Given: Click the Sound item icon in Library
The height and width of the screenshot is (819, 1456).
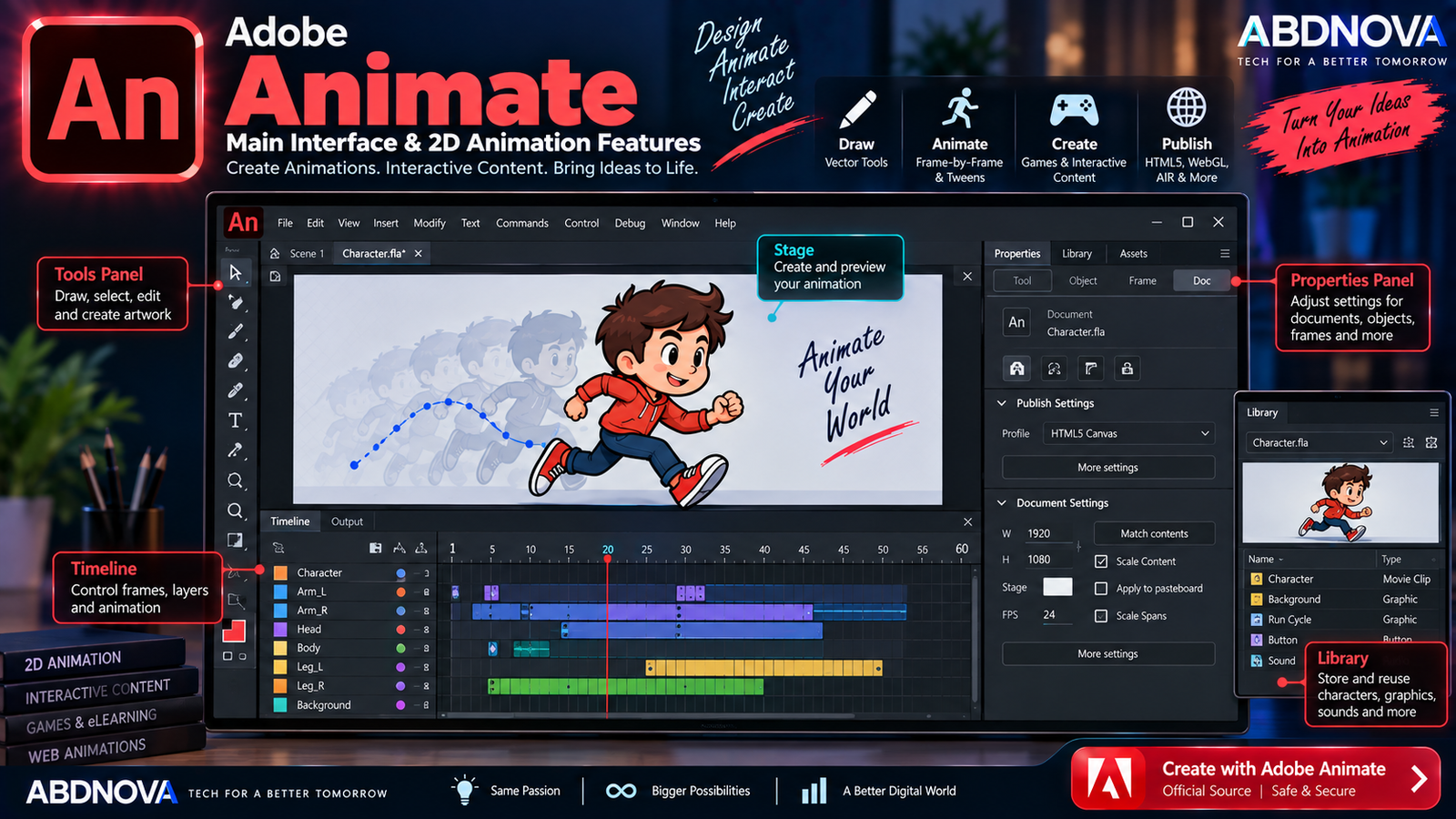Looking at the screenshot, I should click(x=1257, y=661).
